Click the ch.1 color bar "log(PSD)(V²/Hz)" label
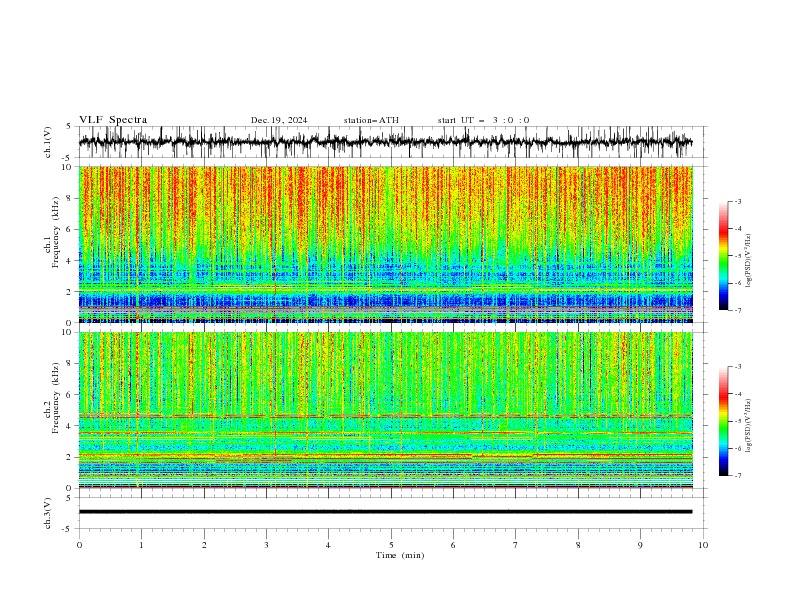The width and height of the screenshot is (792, 612). pos(749,261)
